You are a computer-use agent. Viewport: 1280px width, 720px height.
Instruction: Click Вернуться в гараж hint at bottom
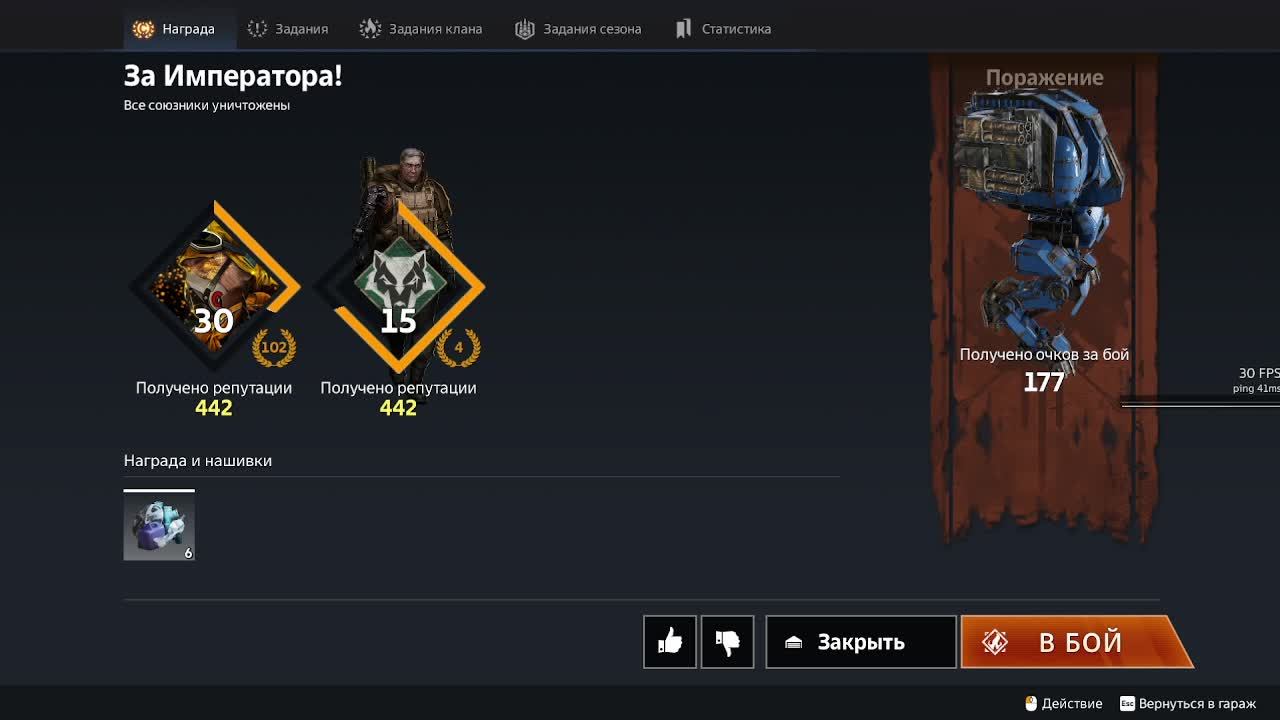[1188, 704]
